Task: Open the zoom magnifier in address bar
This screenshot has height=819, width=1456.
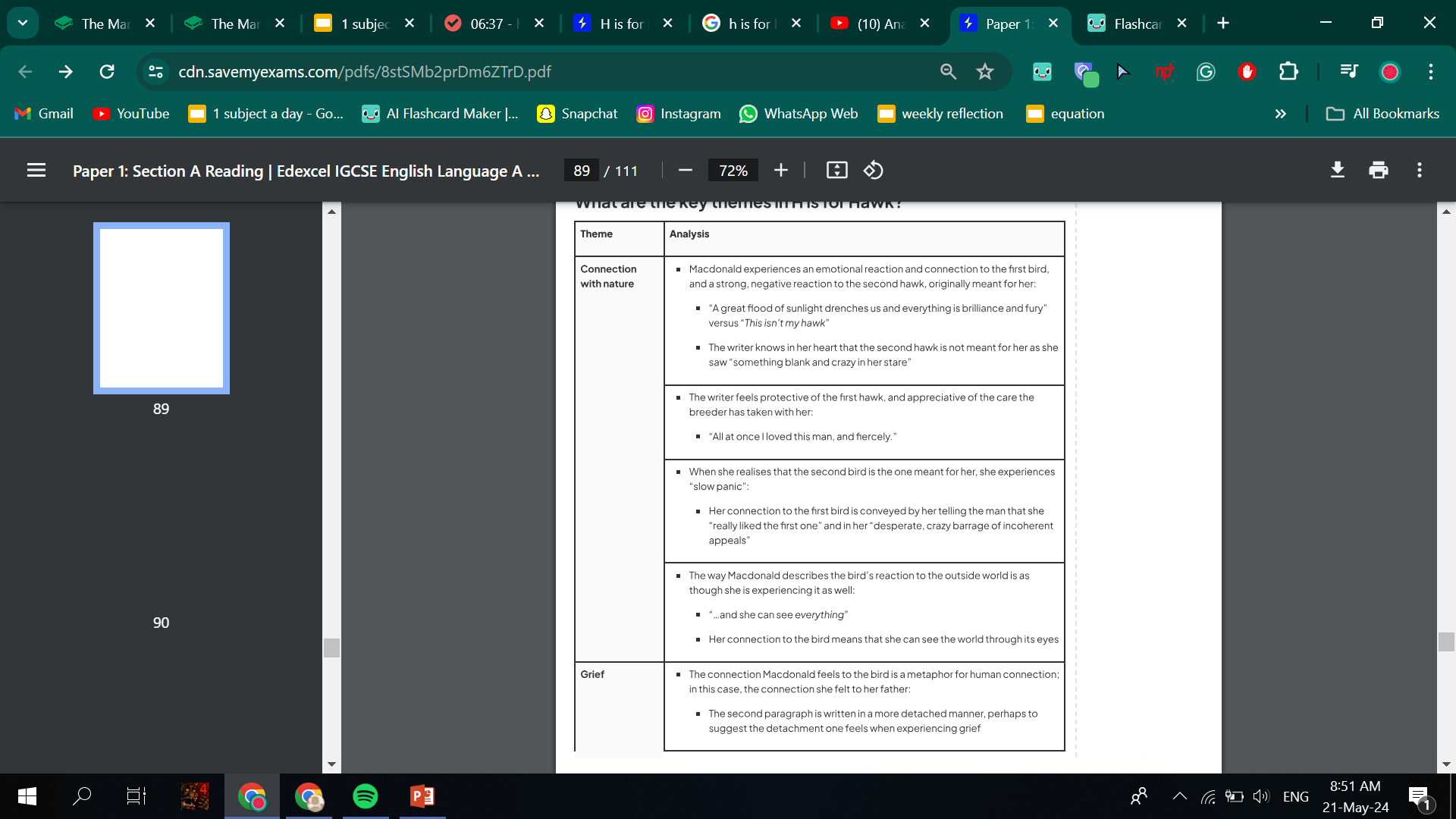Action: click(x=948, y=71)
